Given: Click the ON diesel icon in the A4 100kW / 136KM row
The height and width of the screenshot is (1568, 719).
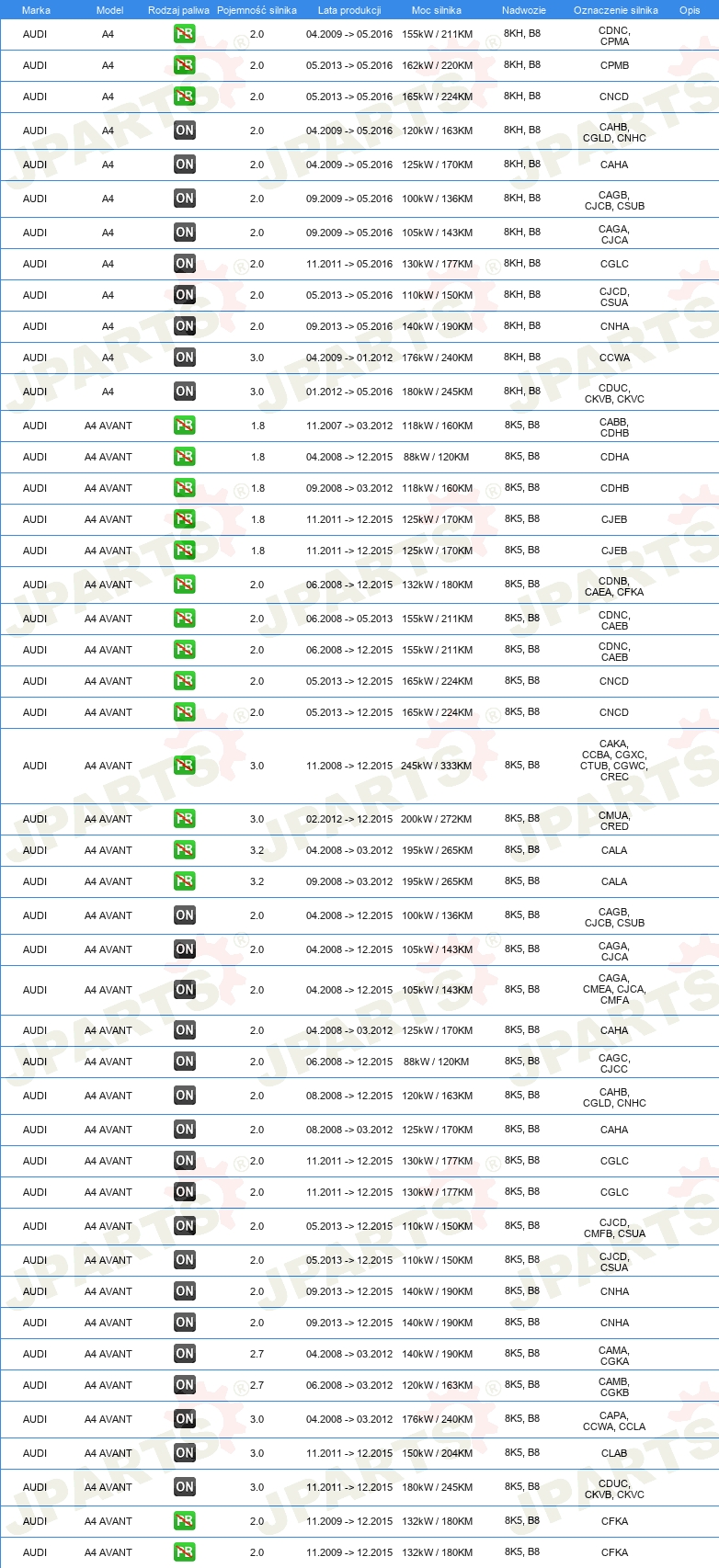Looking at the screenshot, I should tap(185, 199).
